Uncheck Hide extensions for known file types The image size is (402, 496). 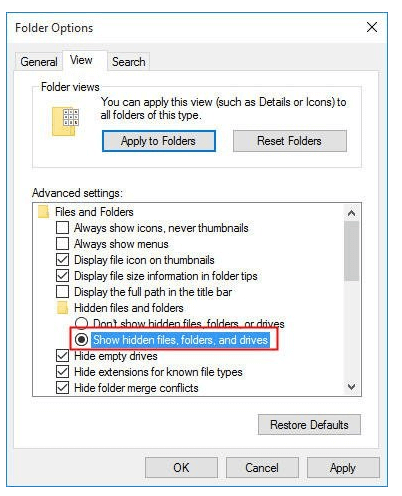(x=63, y=372)
